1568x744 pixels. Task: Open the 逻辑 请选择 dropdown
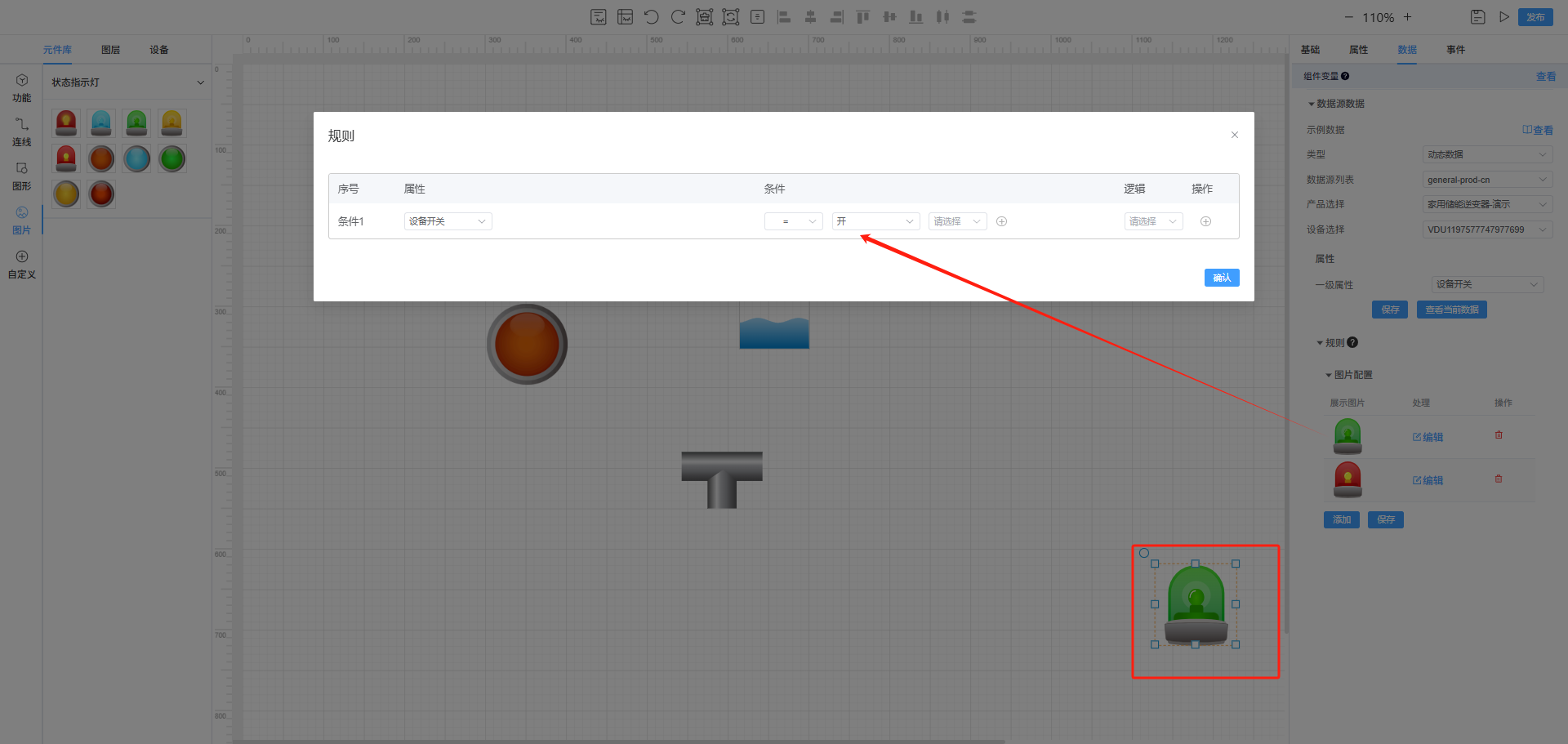(1153, 221)
